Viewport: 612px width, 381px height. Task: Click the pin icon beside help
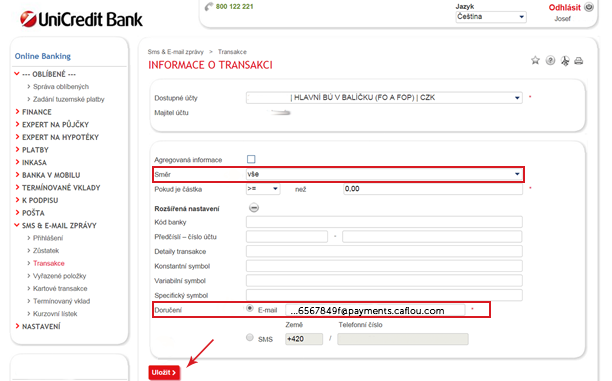coord(565,61)
